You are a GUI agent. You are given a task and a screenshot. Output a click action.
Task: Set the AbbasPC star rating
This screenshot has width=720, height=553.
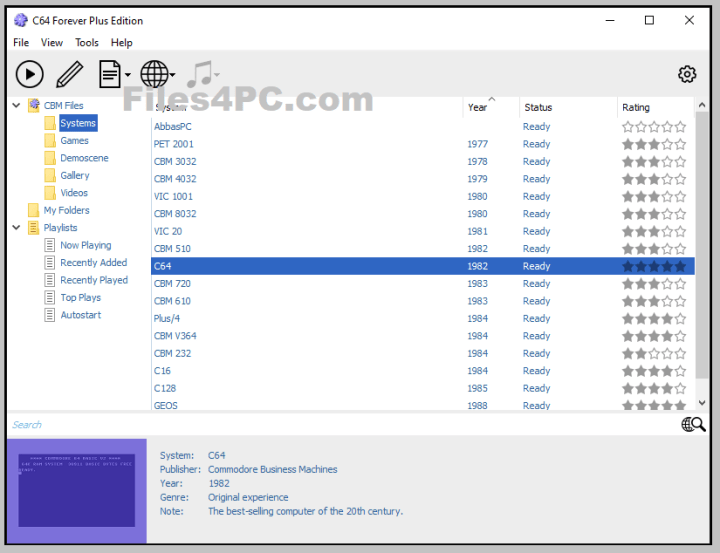[x=654, y=127]
